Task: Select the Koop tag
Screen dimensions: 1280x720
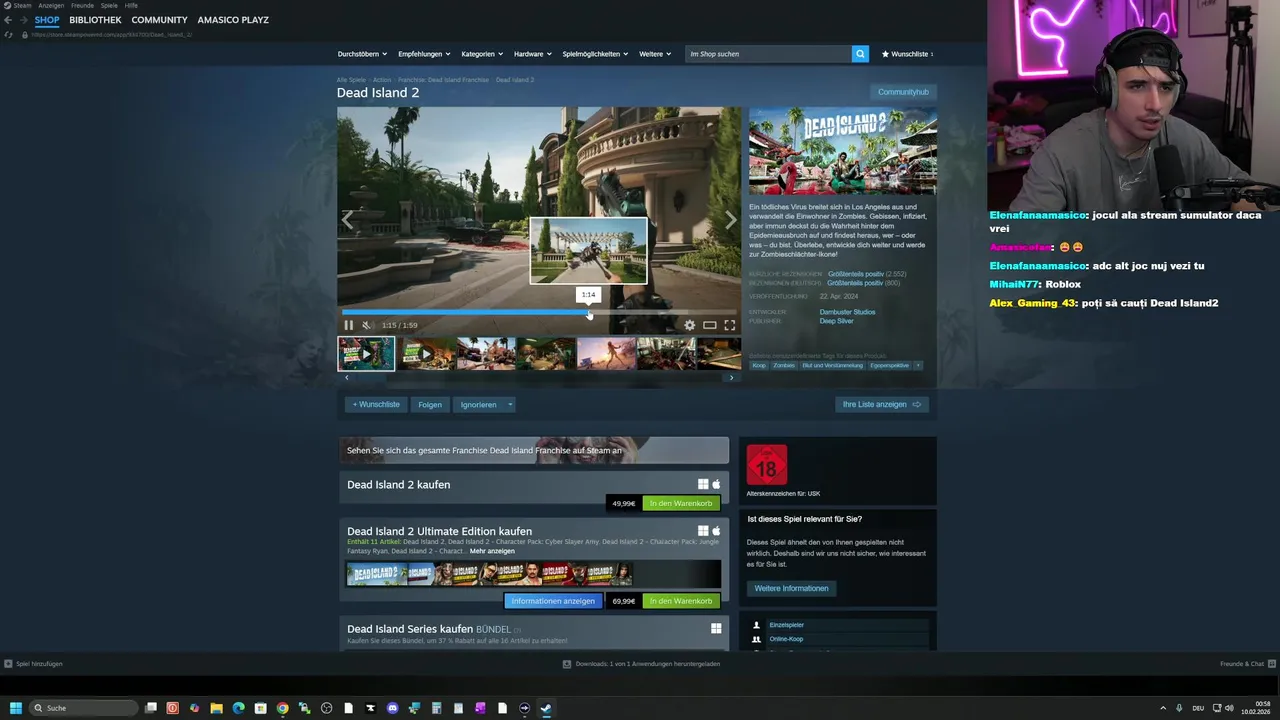Action: point(759,366)
